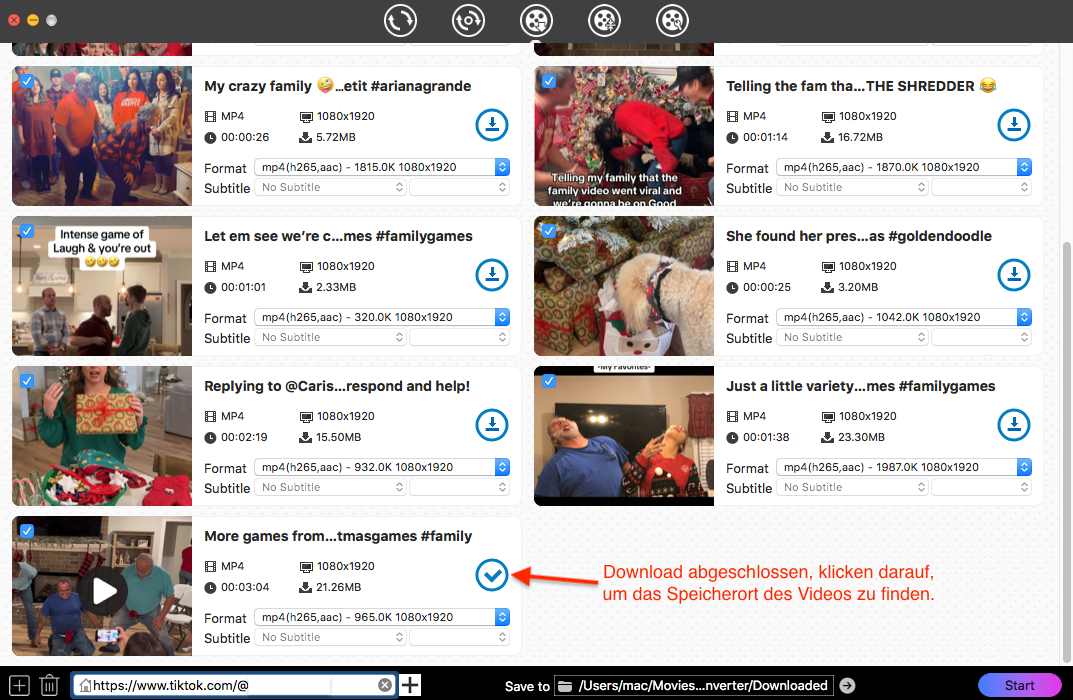Download the 'Telling the fam' SHREDDER video
Image resolution: width=1073 pixels, height=700 pixels.
tap(1014, 125)
